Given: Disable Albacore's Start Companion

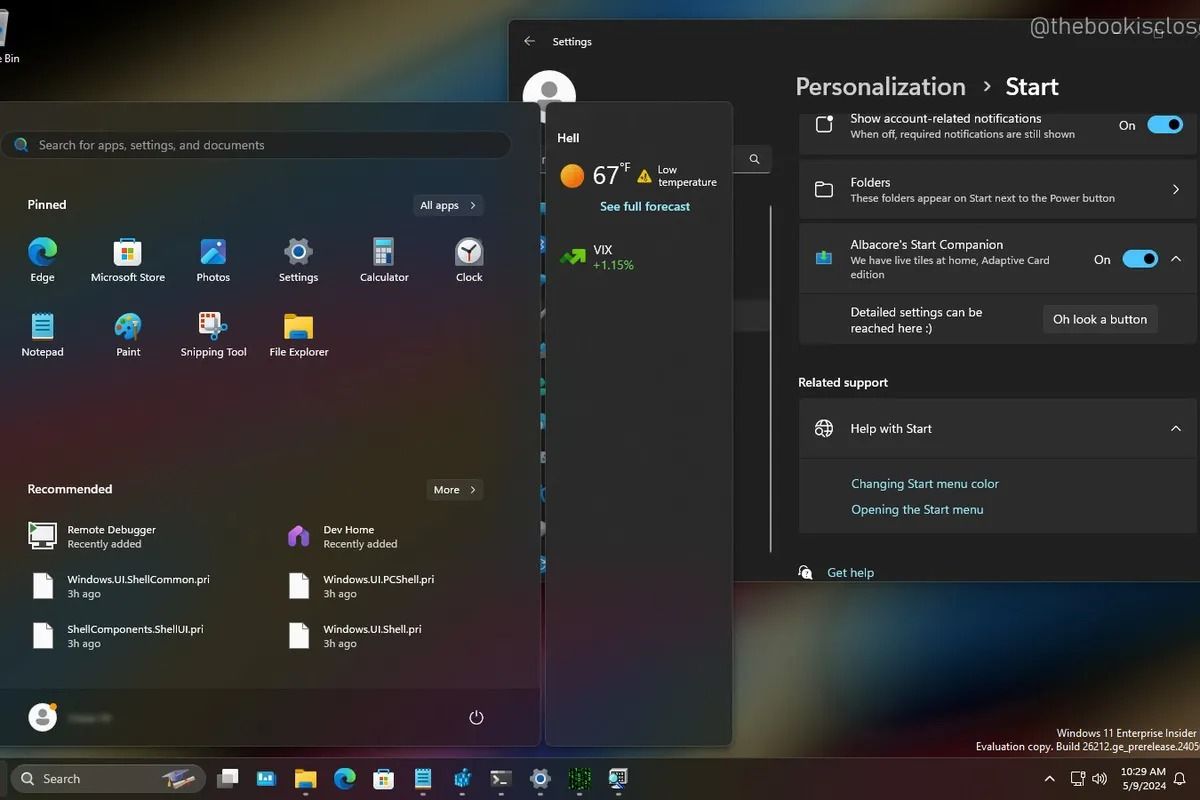Looking at the screenshot, I should pos(1139,258).
